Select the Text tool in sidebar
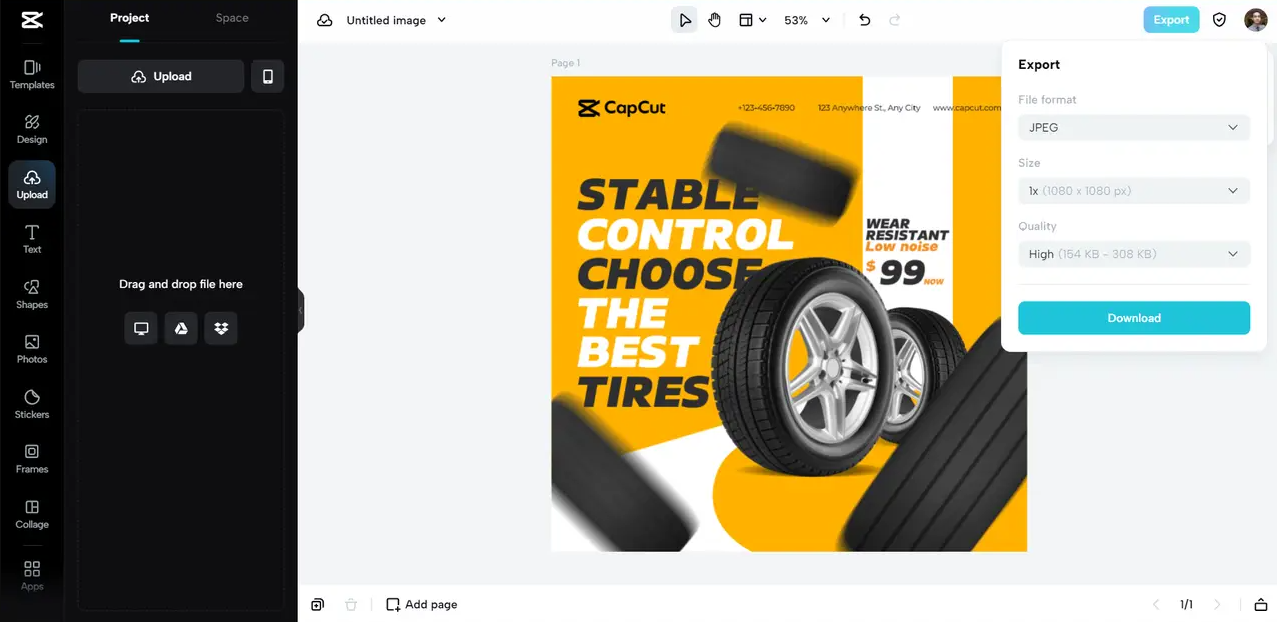Screen dimensions: 1277x622 tap(32, 239)
